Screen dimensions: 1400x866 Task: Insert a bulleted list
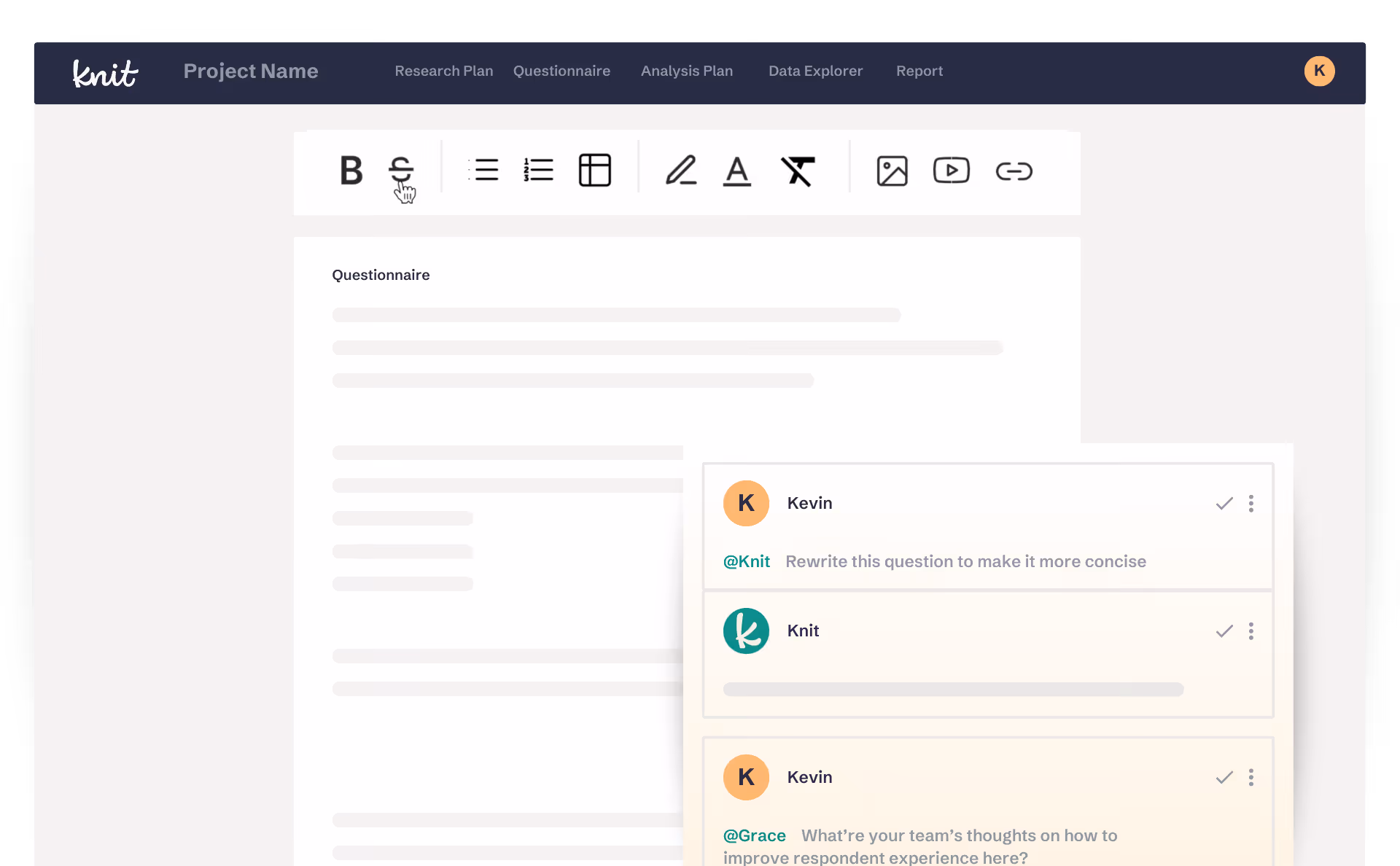(484, 170)
